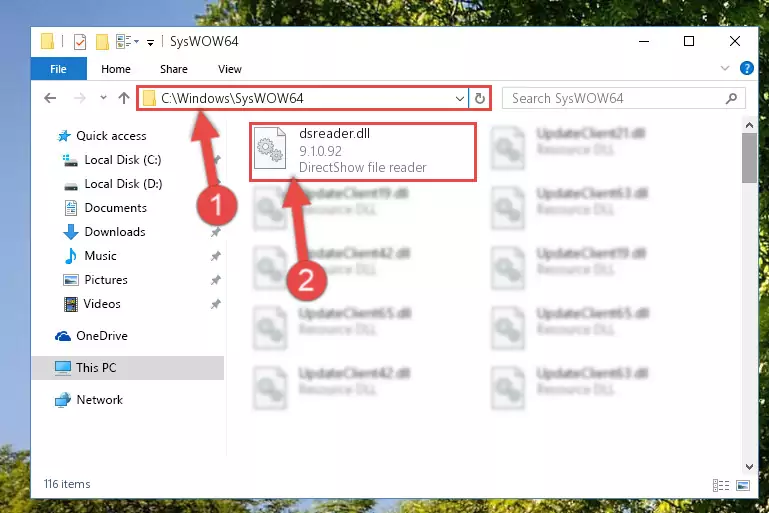The image size is (769, 513).
Task: Click the Pictures icon in the sidebar
Action: [x=71, y=280]
